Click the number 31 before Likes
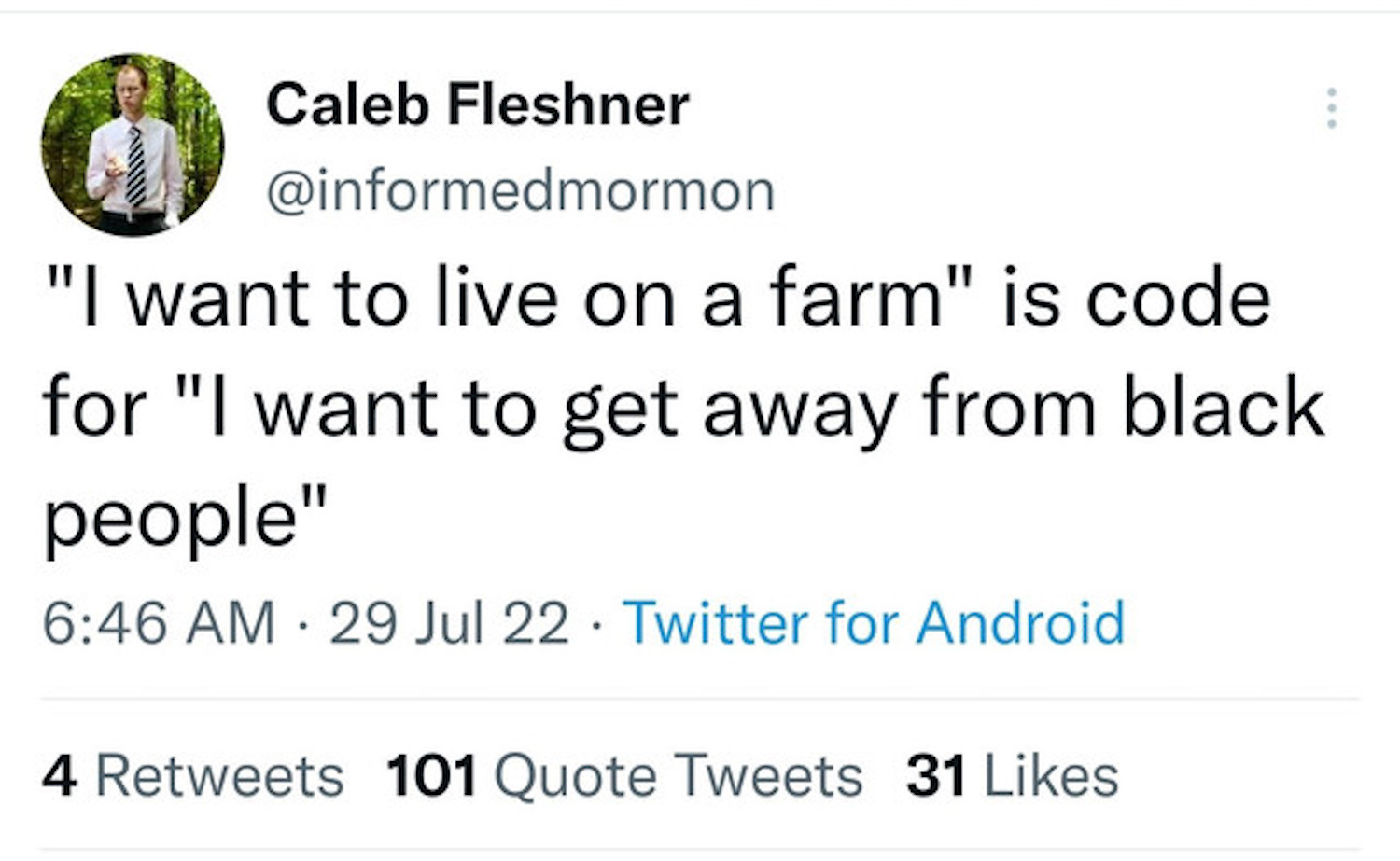The width and height of the screenshot is (1400, 861). point(936,776)
